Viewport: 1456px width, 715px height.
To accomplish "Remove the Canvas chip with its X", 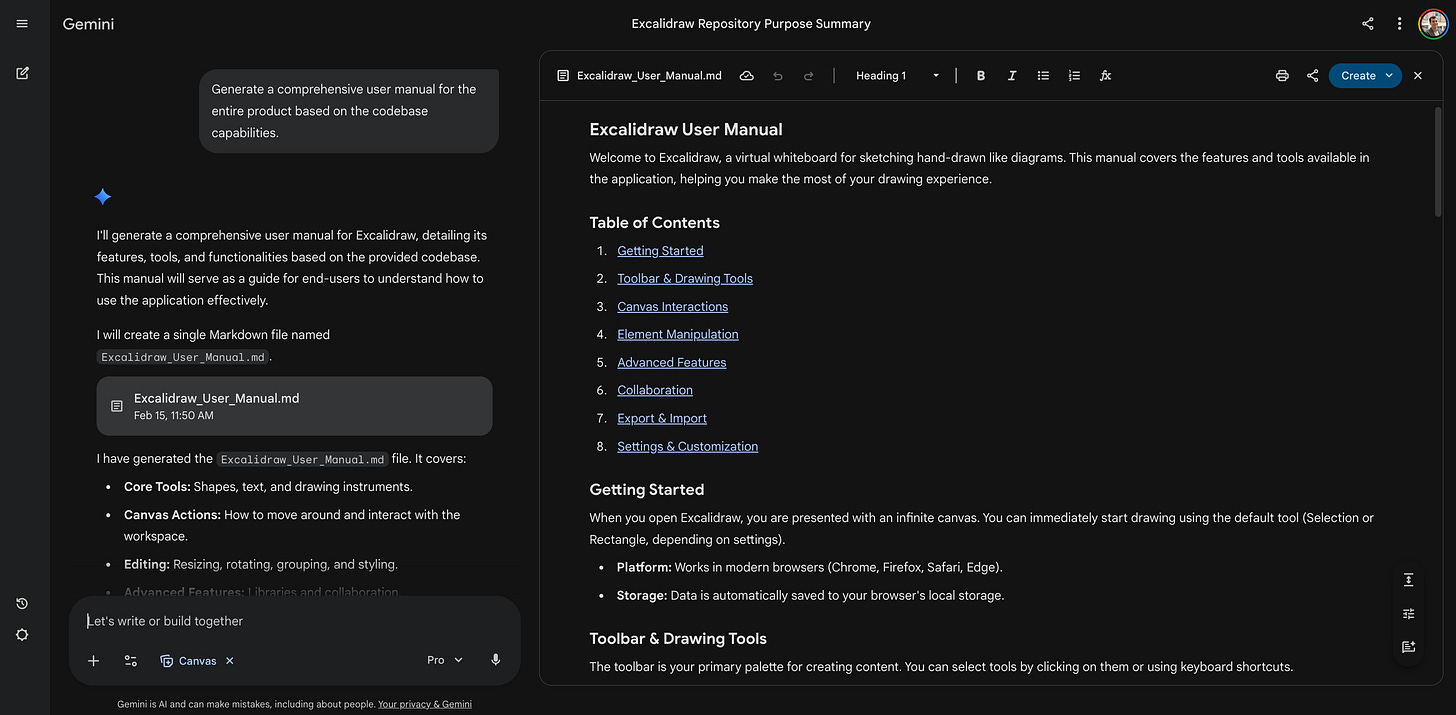I will 229,660.
